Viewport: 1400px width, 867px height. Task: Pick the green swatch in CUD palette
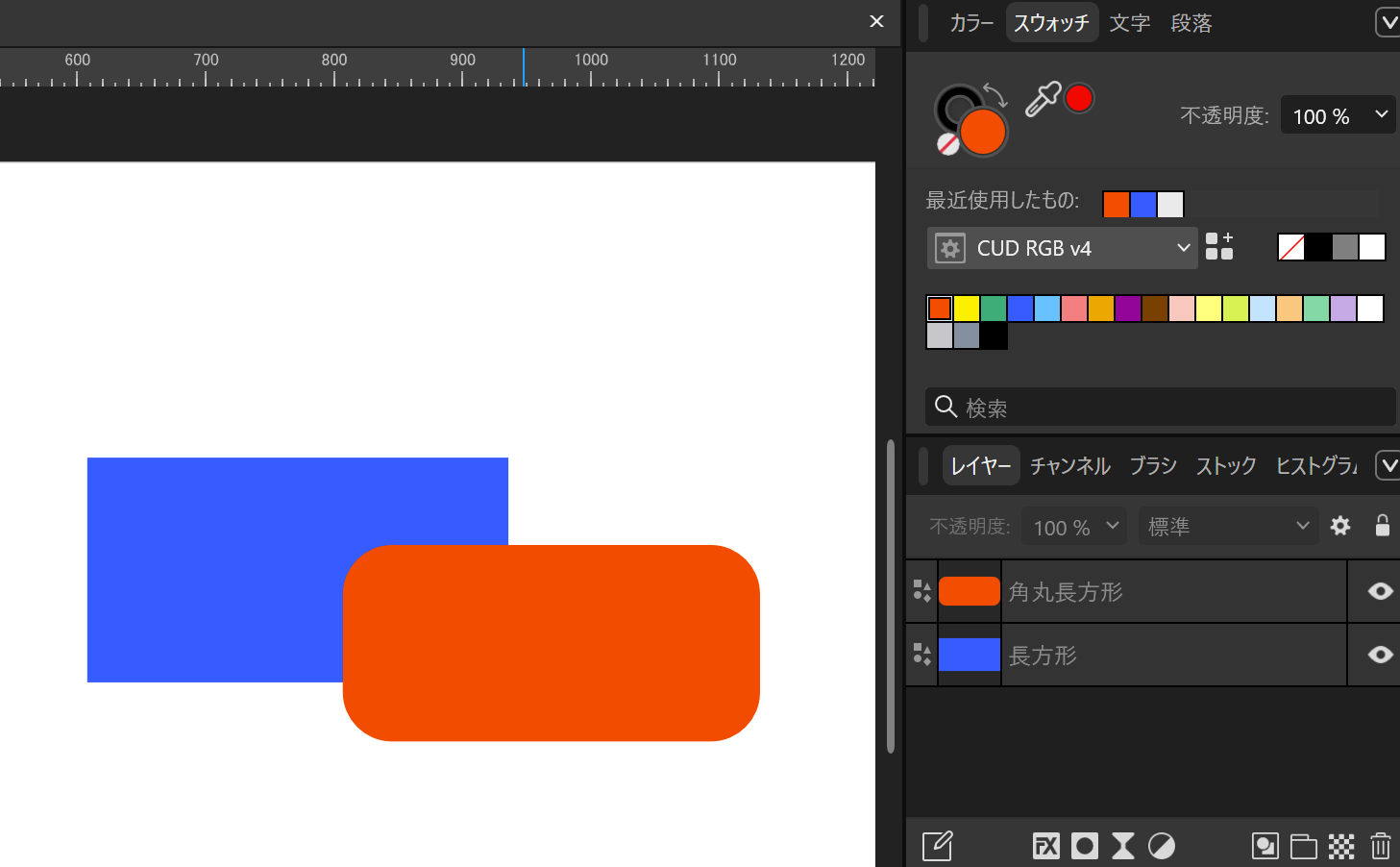click(994, 309)
